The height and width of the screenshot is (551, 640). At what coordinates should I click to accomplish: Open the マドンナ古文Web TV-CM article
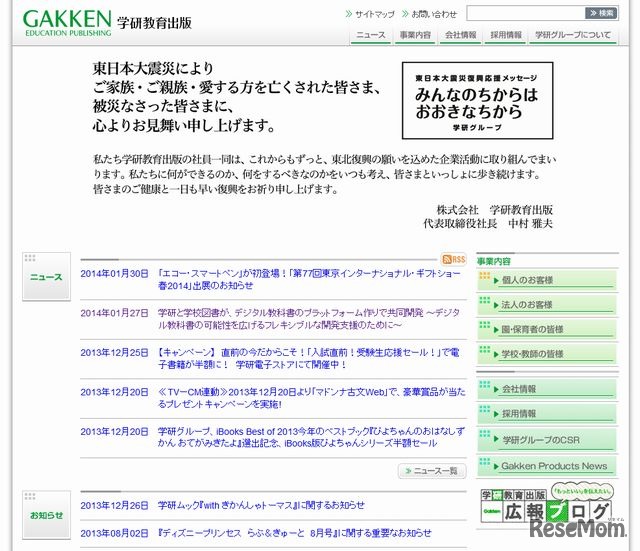point(311,398)
